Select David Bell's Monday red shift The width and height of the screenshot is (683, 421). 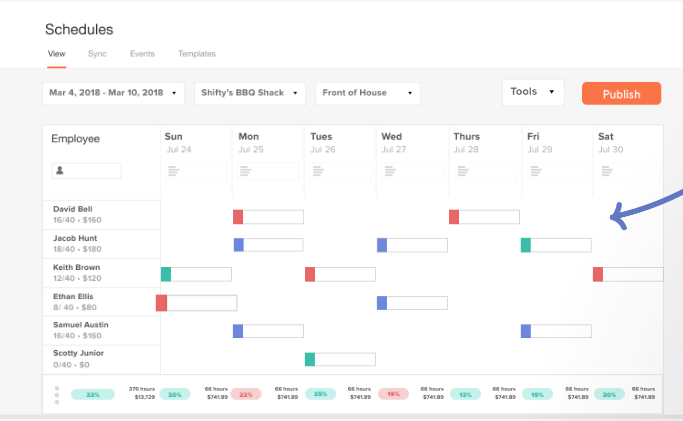(x=268, y=217)
